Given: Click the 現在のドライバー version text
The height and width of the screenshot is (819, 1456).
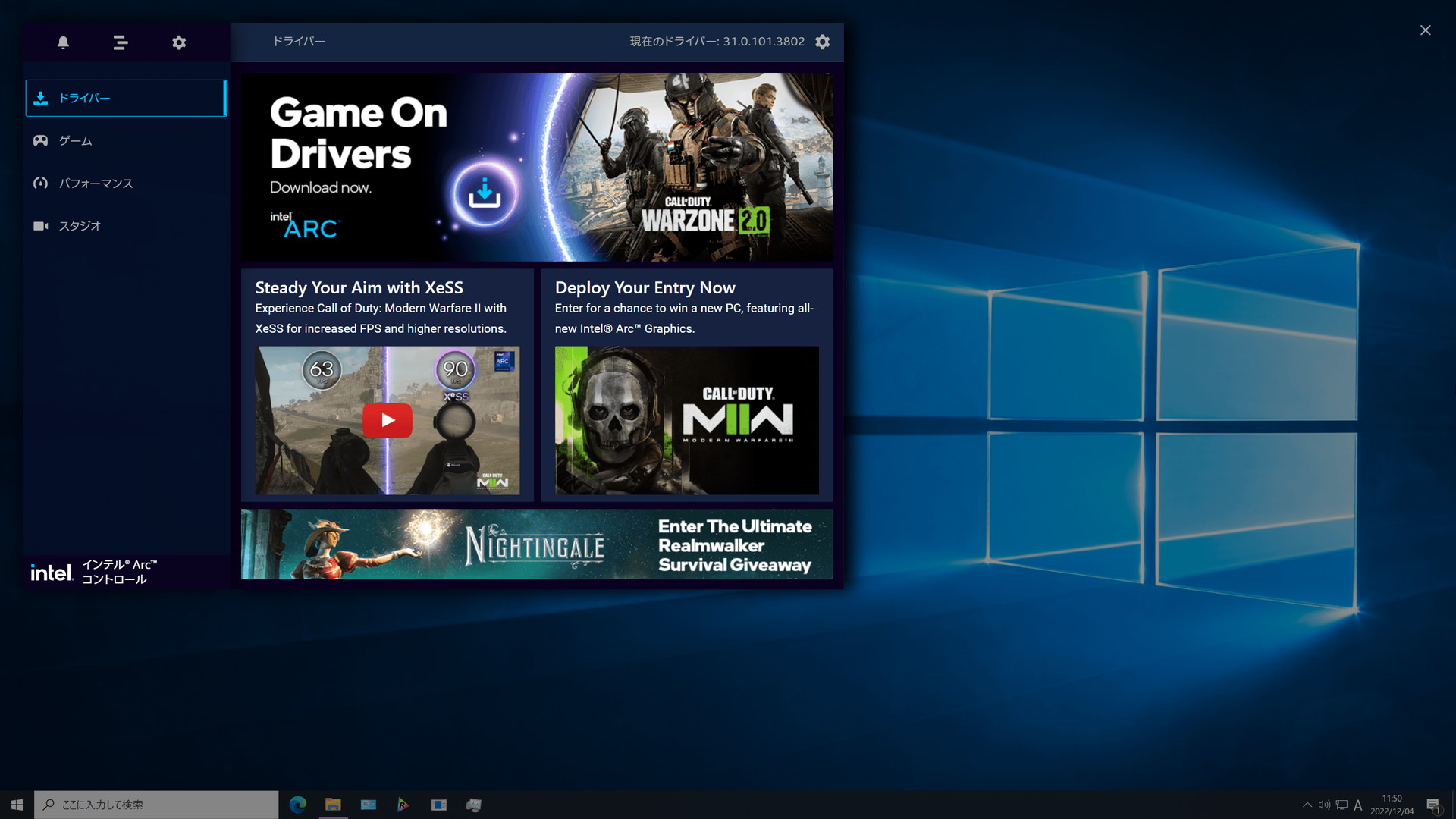Looking at the screenshot, I should 717,42.
